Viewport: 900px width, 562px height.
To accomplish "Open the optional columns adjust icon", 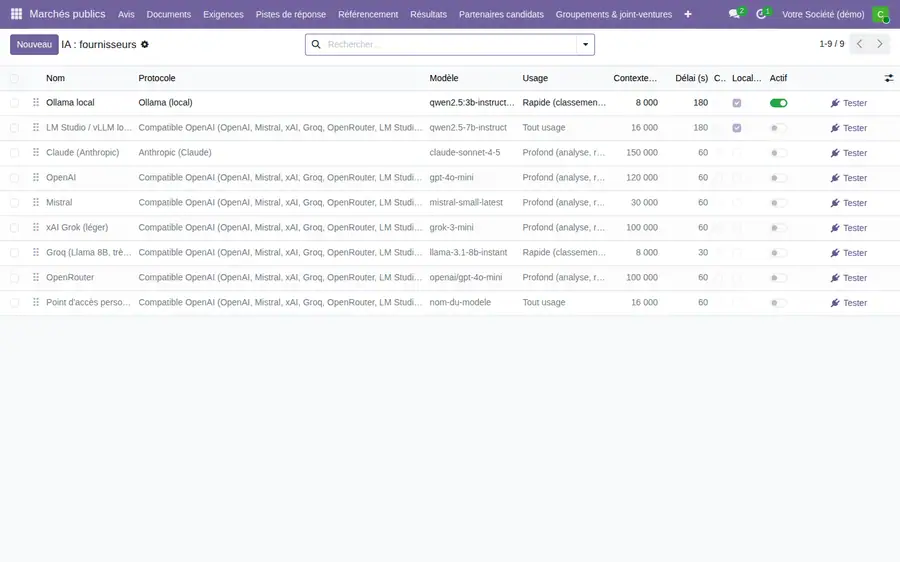I will pos(889,78).
